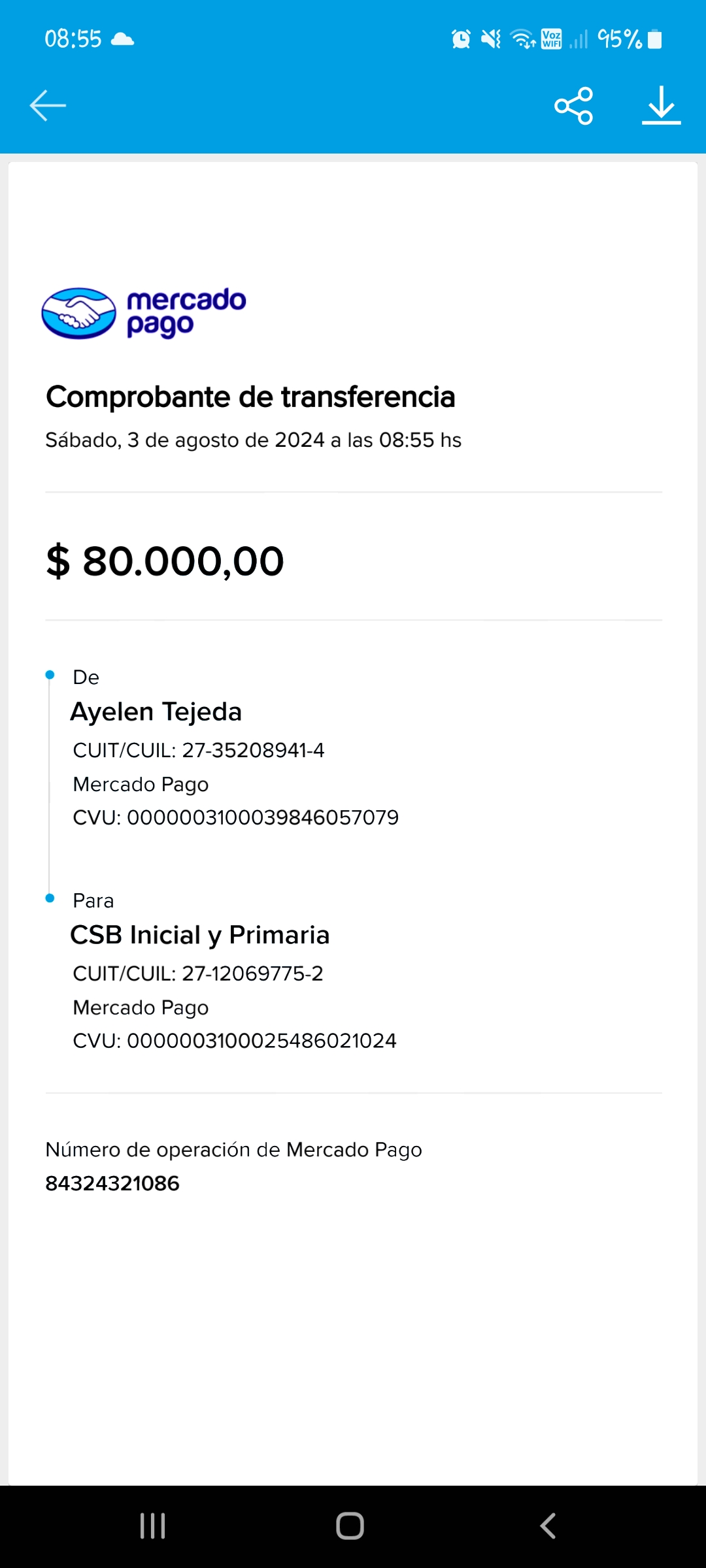Open Android recent apps button

(153, 1526)
